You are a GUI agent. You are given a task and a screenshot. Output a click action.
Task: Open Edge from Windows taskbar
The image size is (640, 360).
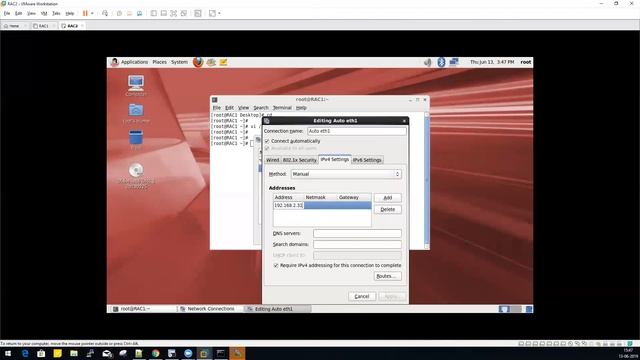tap(25, 353)
